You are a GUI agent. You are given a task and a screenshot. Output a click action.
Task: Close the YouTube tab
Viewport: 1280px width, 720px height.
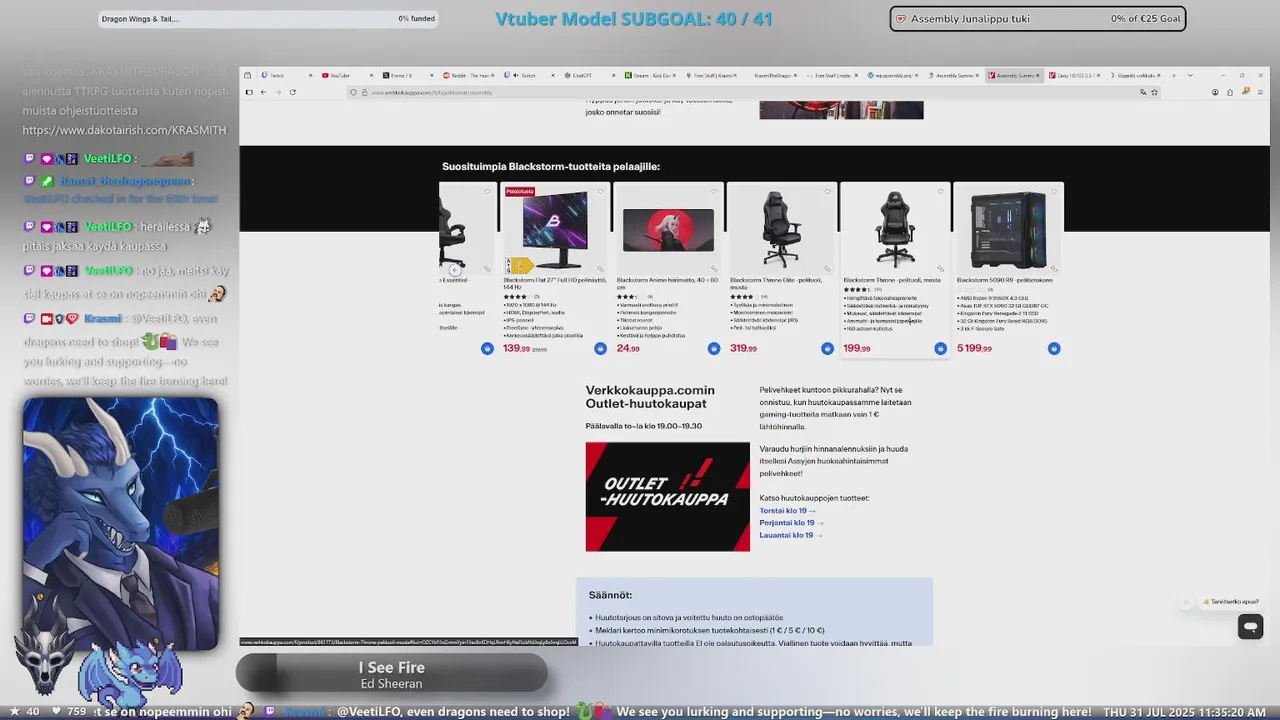372,75
